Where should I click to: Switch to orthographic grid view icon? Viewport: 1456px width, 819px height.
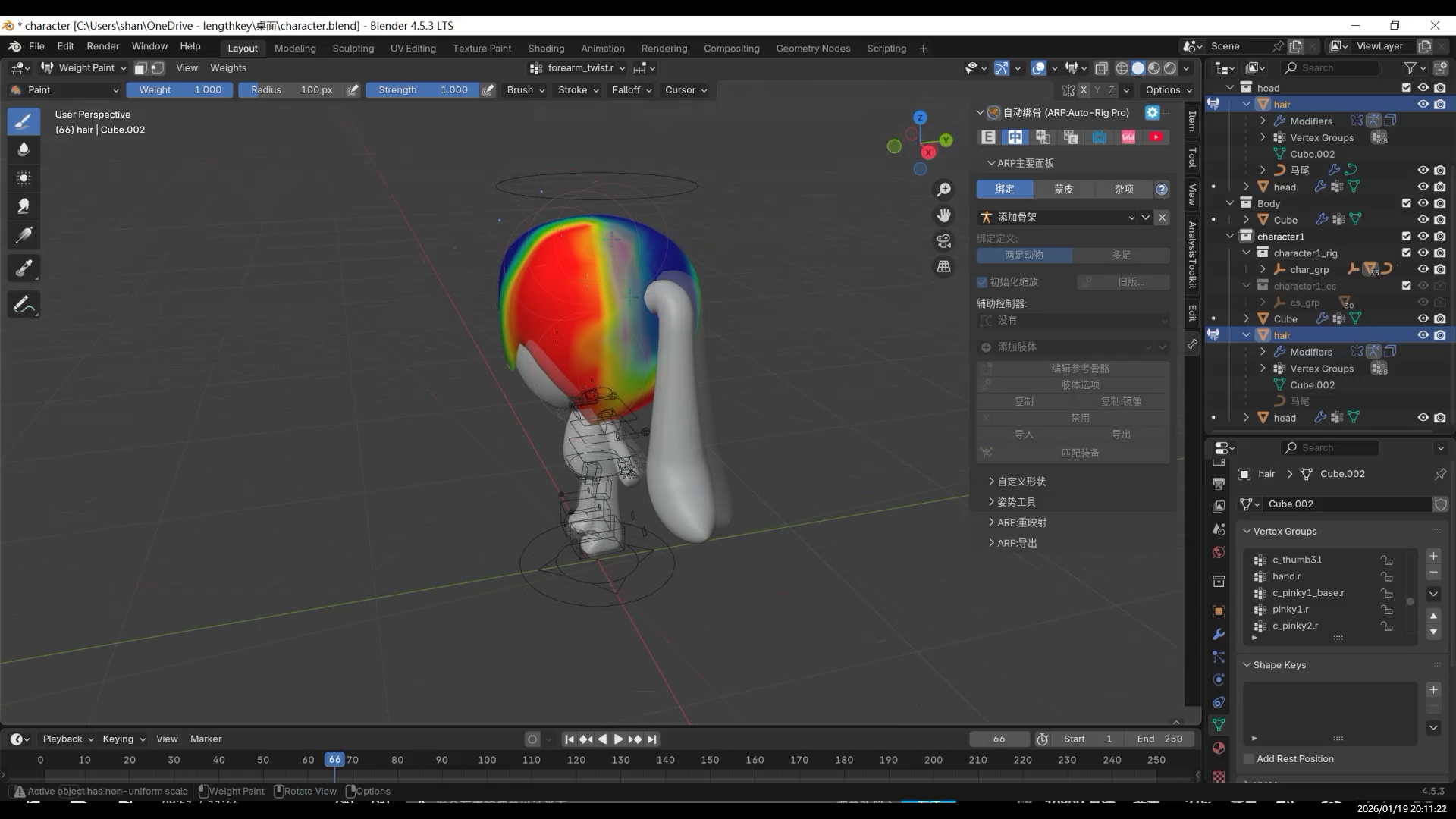(943, 267)
